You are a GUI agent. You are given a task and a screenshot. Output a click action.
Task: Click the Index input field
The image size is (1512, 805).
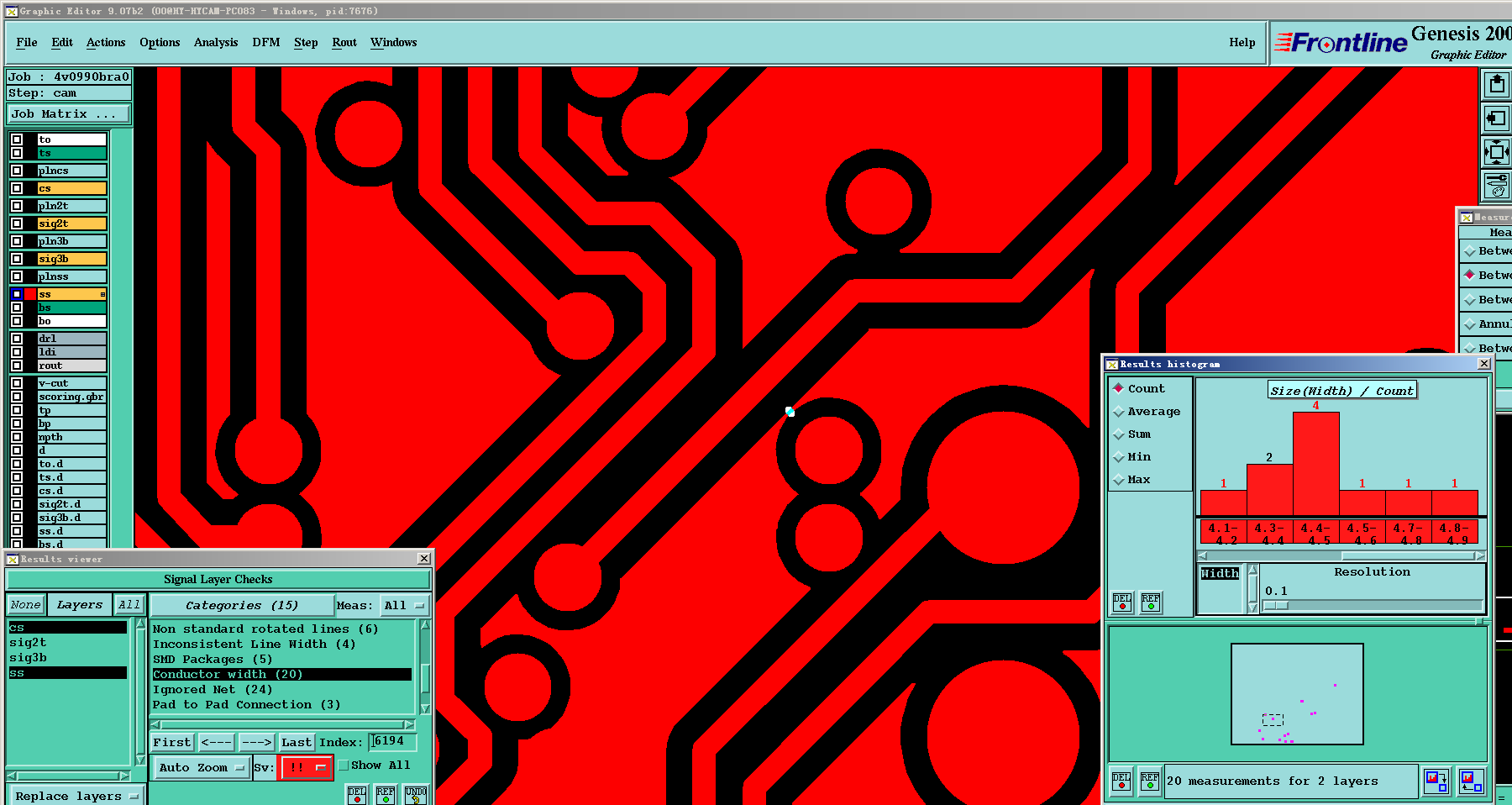click(x=393, y=741)
